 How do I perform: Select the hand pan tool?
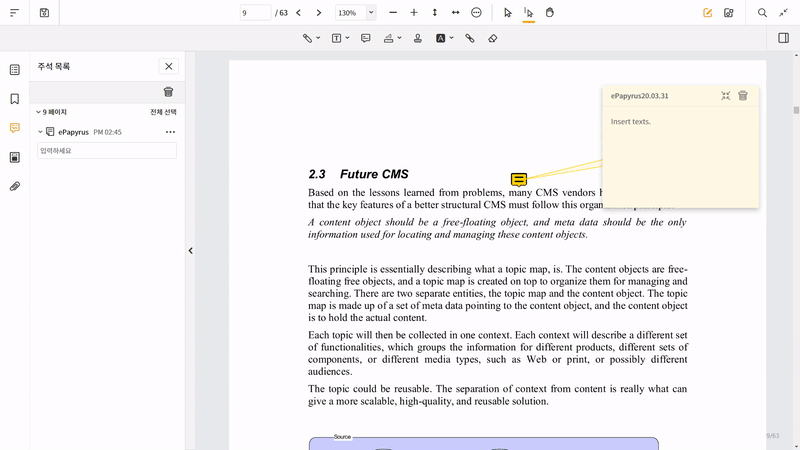(550, 13)
